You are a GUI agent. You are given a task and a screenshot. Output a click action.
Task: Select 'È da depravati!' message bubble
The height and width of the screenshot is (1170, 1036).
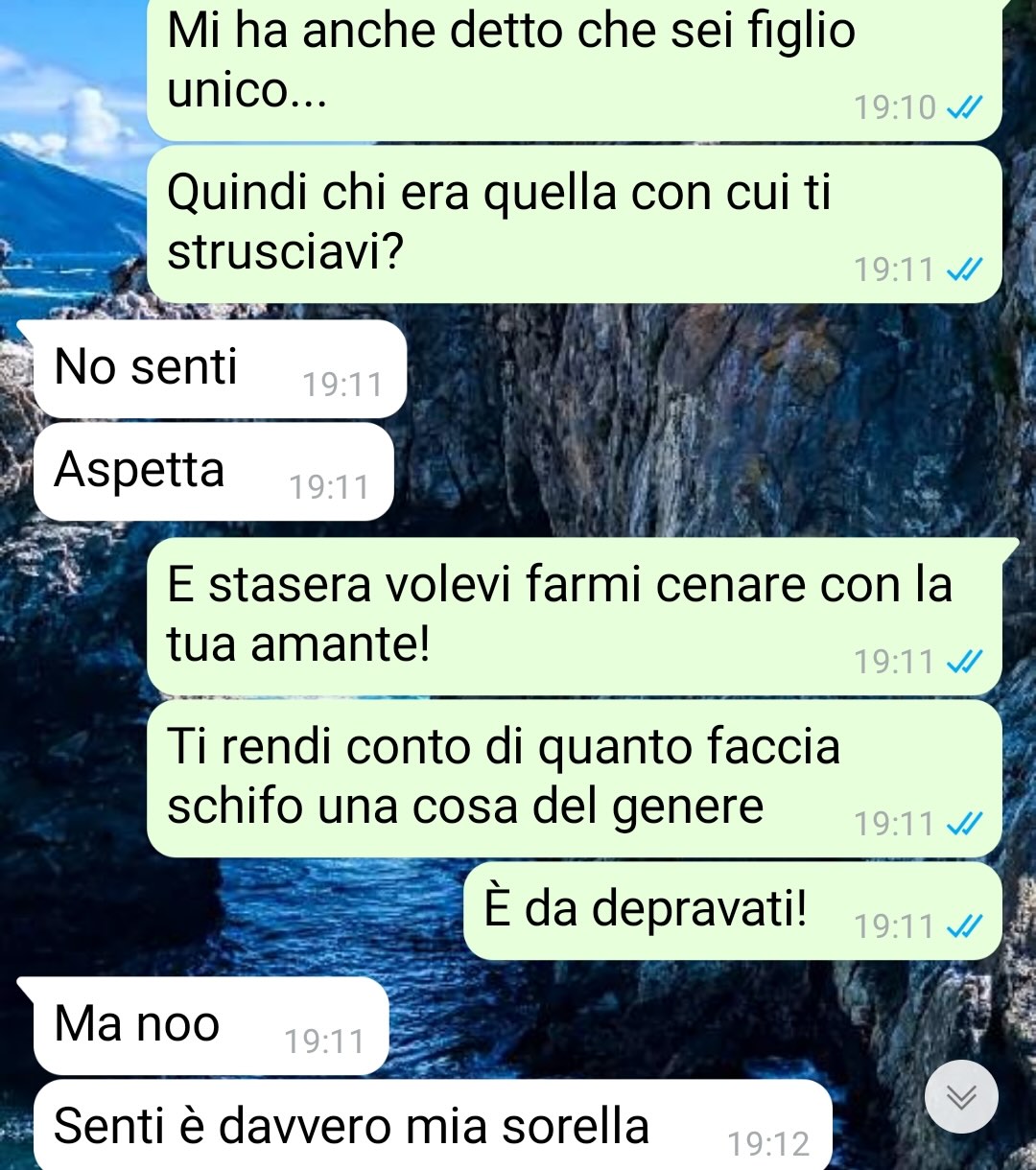[x=733, y=911]
